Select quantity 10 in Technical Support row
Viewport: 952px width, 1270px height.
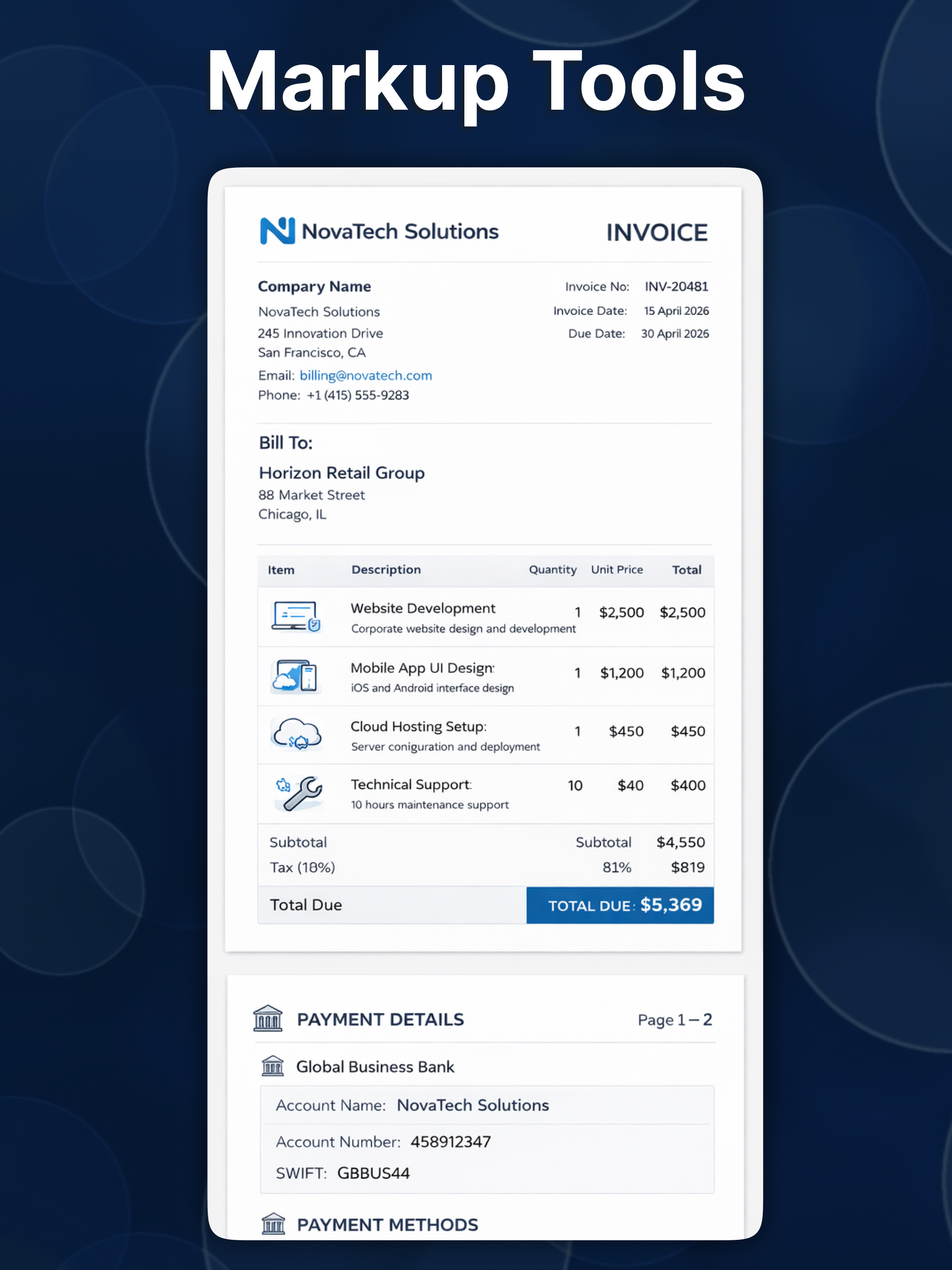coord(575,786)
